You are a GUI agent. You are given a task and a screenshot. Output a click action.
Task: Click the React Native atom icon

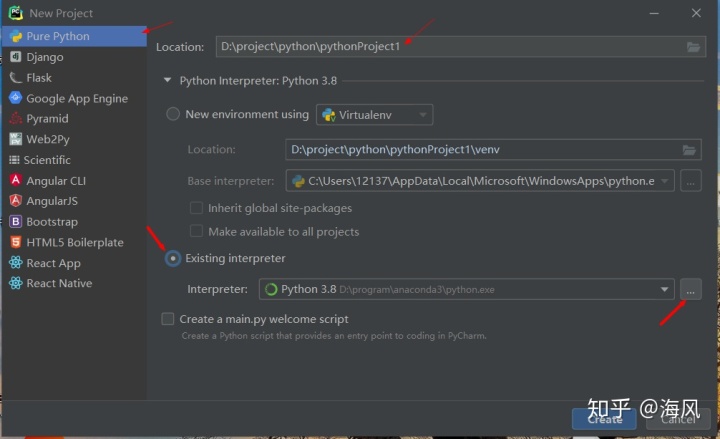tap(16, 283)
